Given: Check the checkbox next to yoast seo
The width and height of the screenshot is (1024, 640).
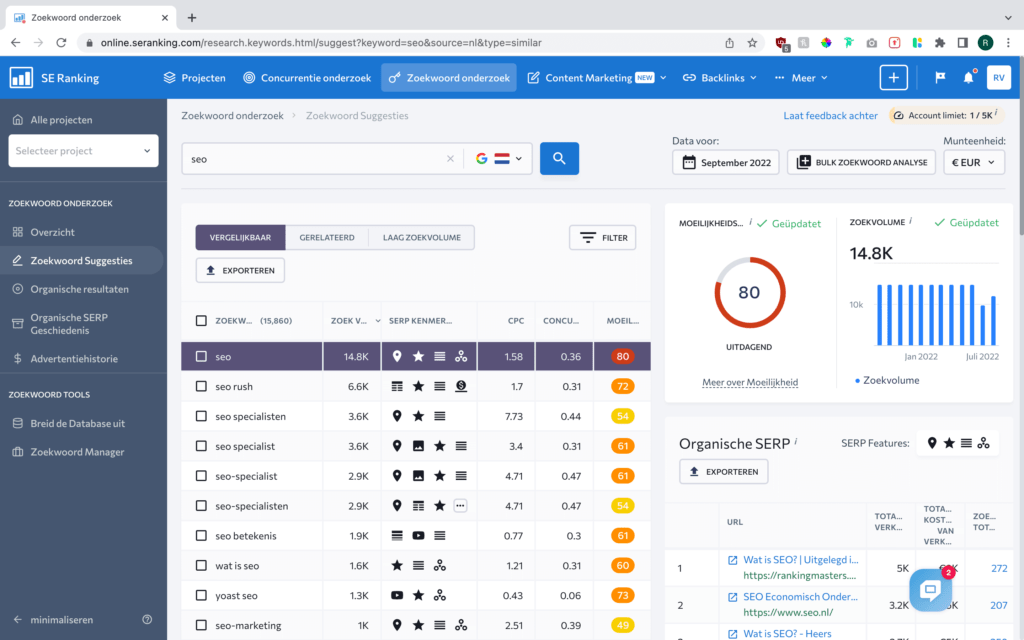Looking at the screenshot, I should (200, 595).
